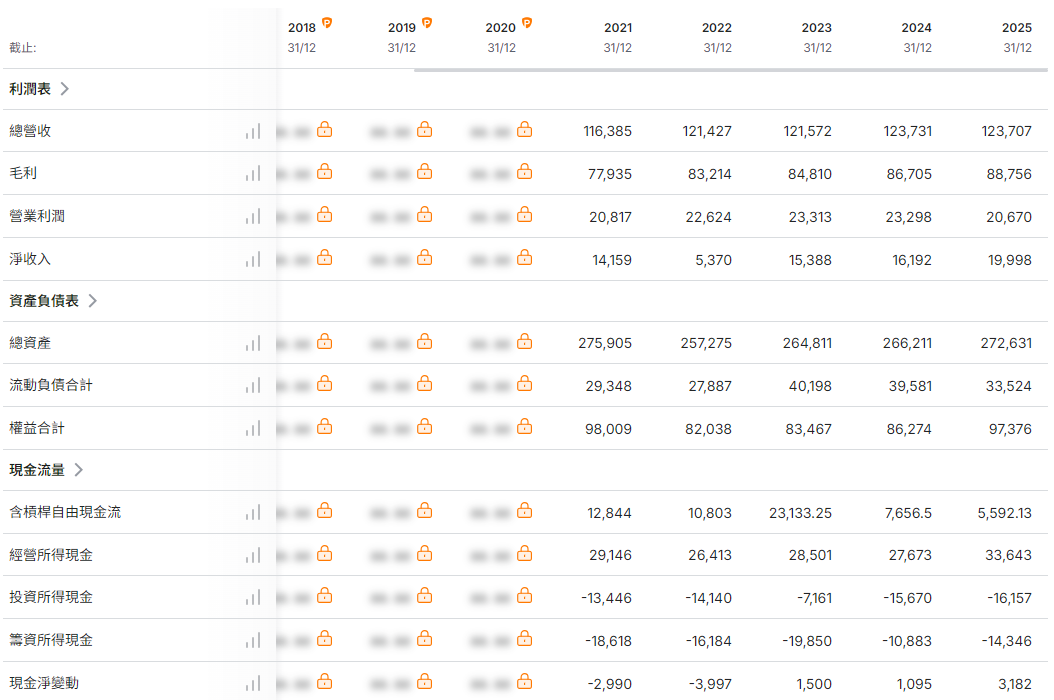Screen dimensions: 1054x700
Task: Open the 流動負債合計 row label
Action: pyautogui.click(x=51, y=385)
